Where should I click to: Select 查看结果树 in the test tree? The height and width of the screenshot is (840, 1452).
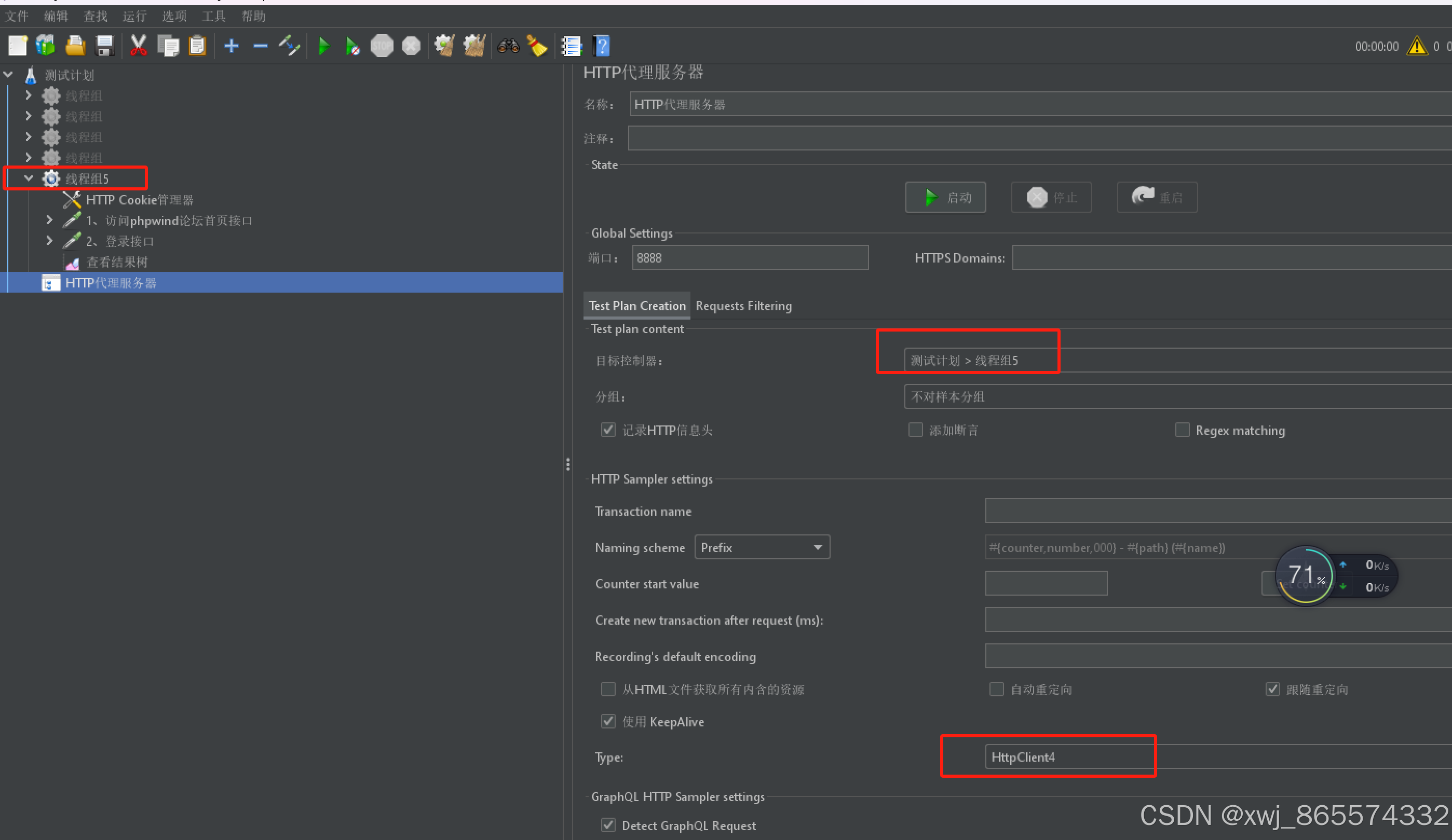(x=116, y=262)
